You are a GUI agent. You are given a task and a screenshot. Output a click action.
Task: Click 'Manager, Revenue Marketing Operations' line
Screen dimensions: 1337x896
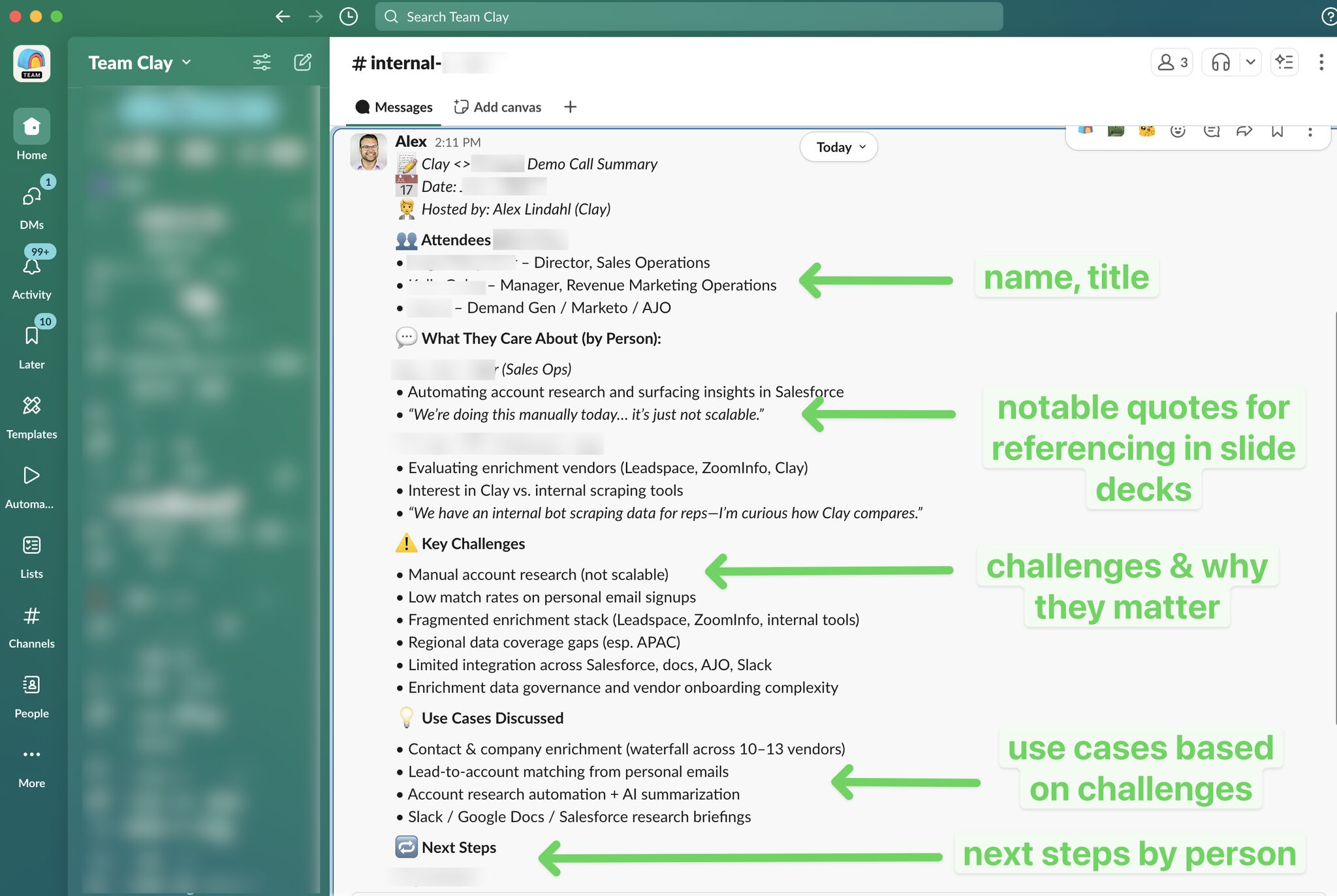pos(638,285)
